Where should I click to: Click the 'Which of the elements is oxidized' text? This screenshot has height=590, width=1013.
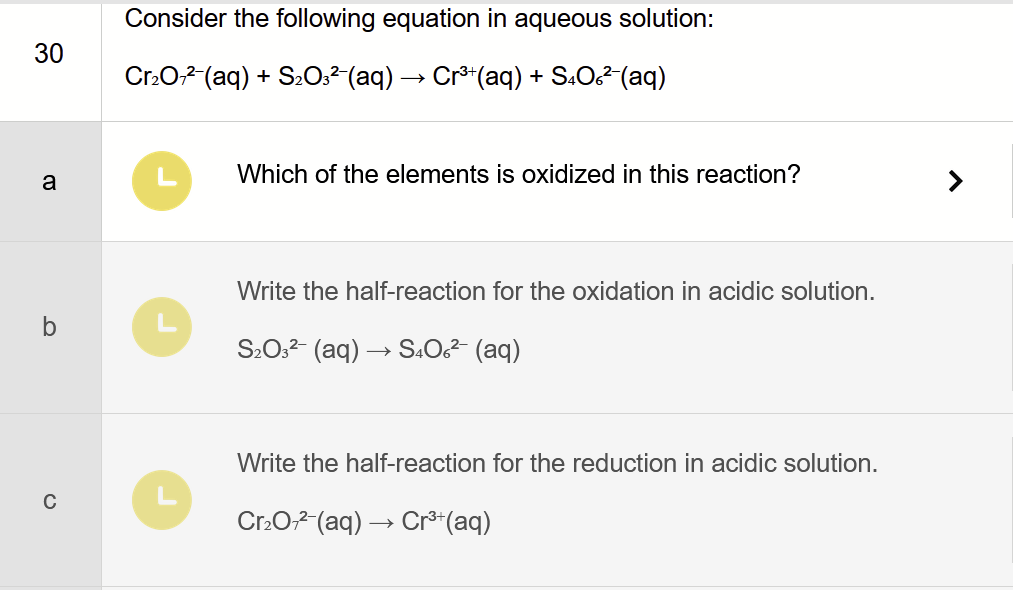pos(517,174)
